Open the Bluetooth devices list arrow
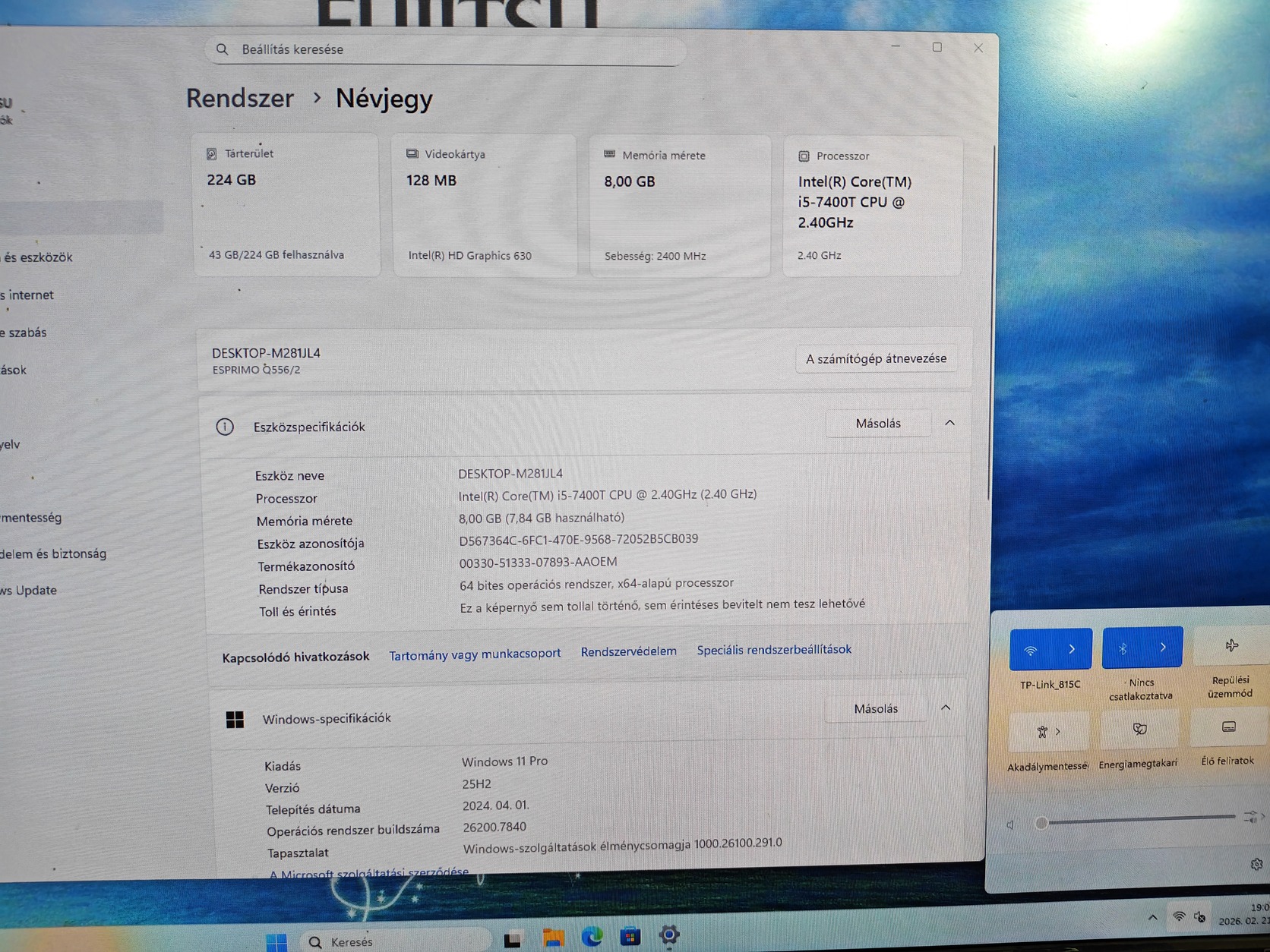Screen dimensions: 1270x952 (1163, 648)
